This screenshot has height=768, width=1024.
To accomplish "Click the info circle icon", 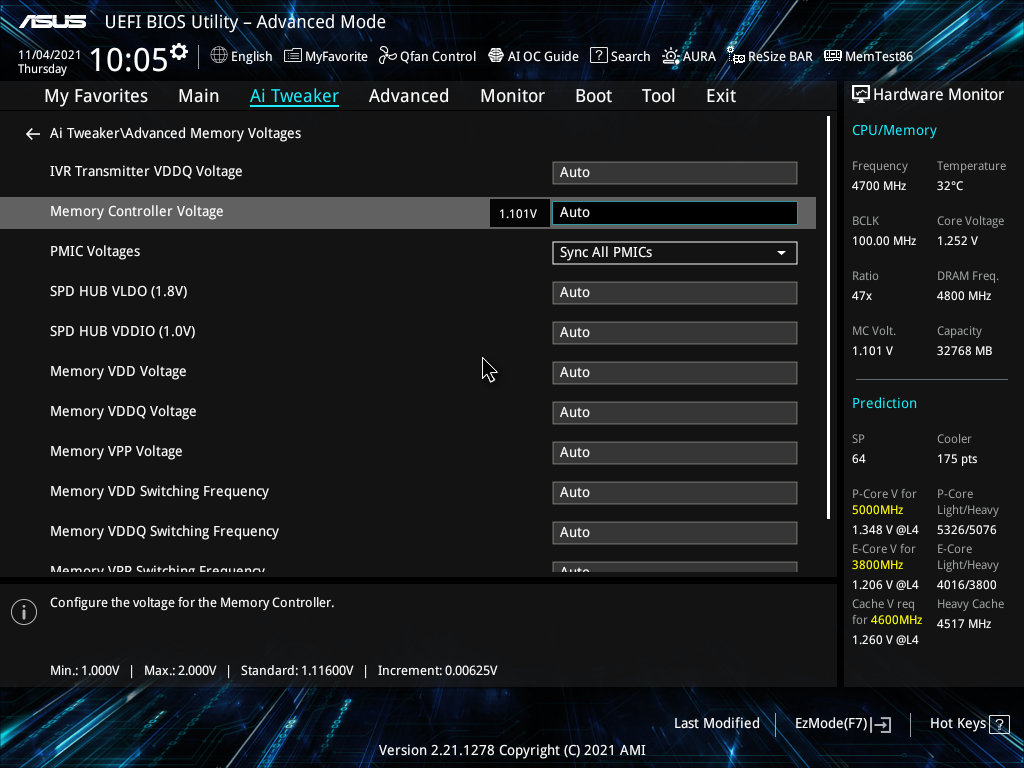I will coord(24,612).
